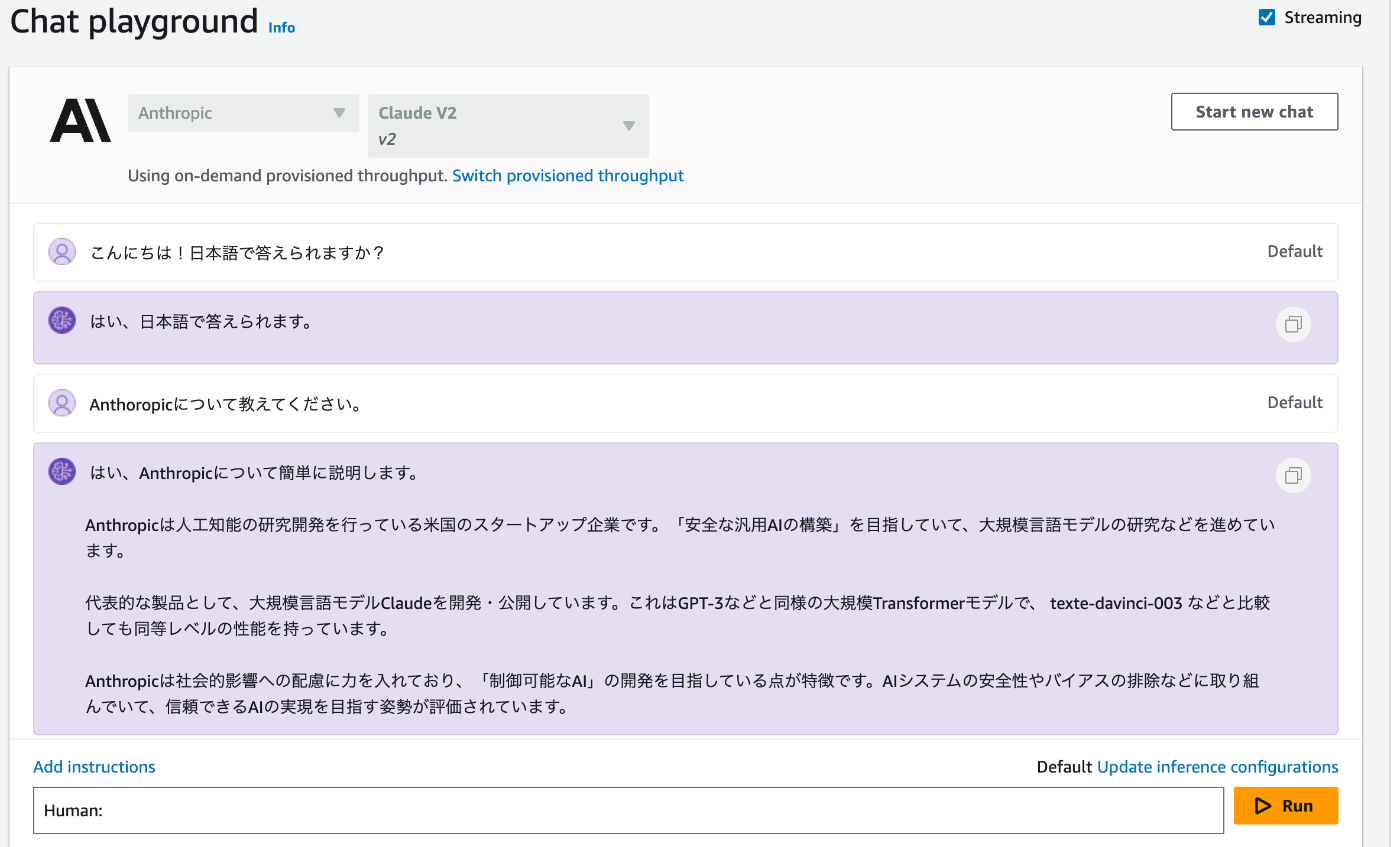This screenshot has height=847, width=1400.
Task: Click the paragraph starting 'Anthropicは社会的影響への配慮'
Action: click(672, 694)
